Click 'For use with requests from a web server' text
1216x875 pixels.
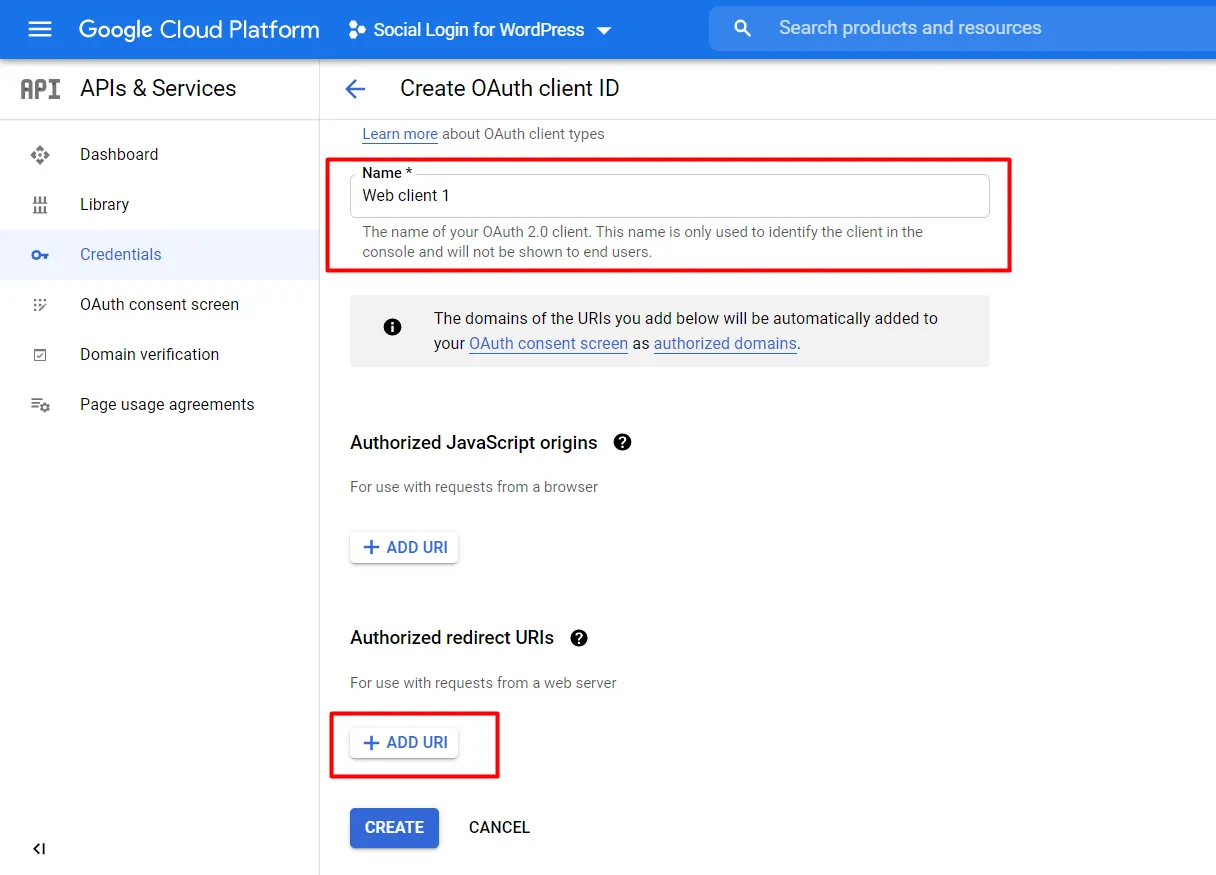tap(483, 683)
